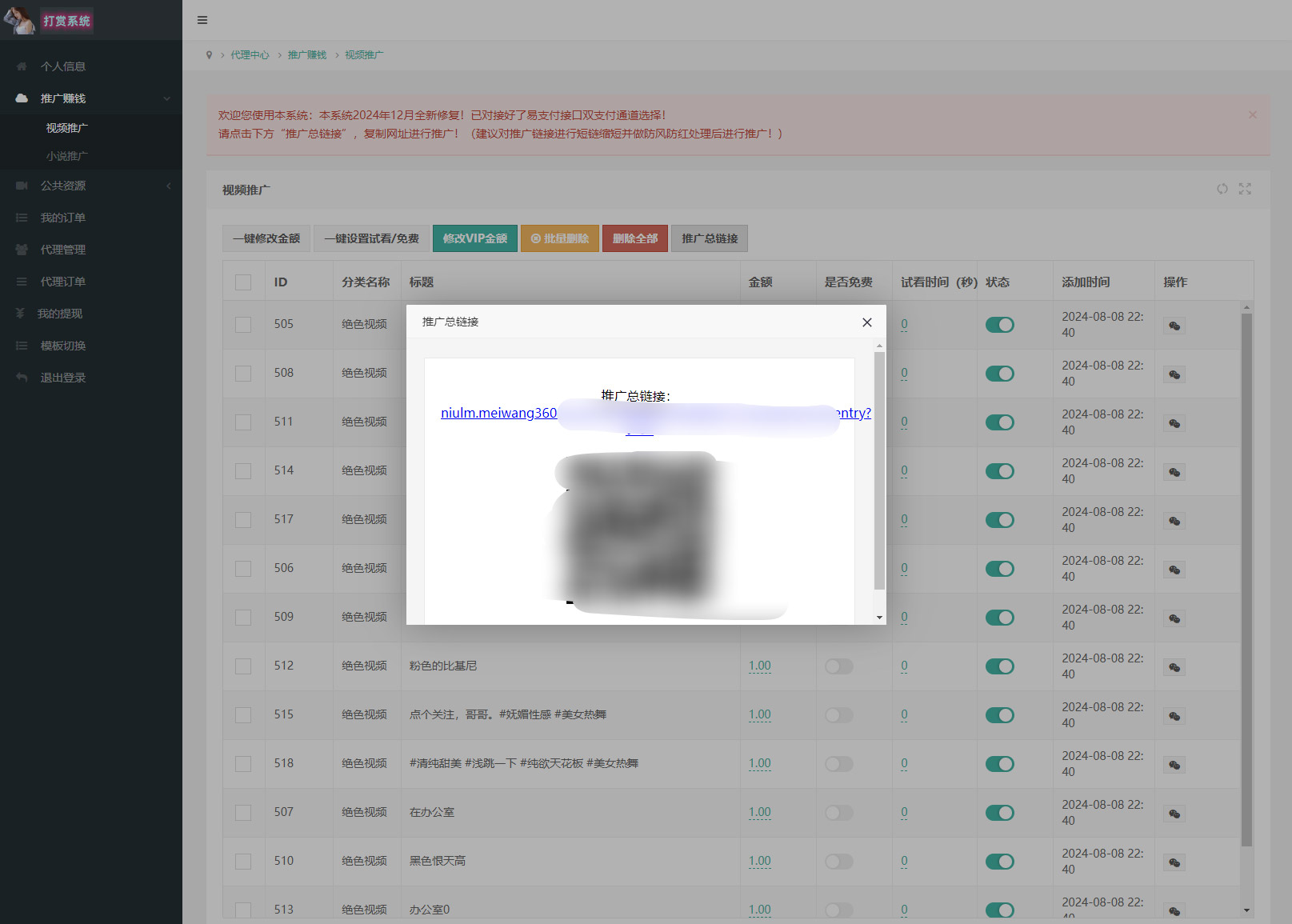The height and width of the screenshot is (924, 1292).
Task: Tick the select-all checkbox in table header
Action: 243,282
